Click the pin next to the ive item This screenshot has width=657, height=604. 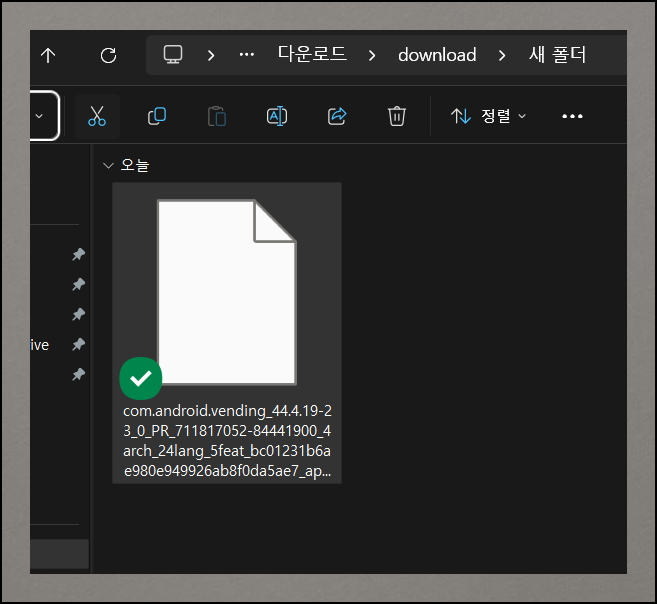point(78,344)
